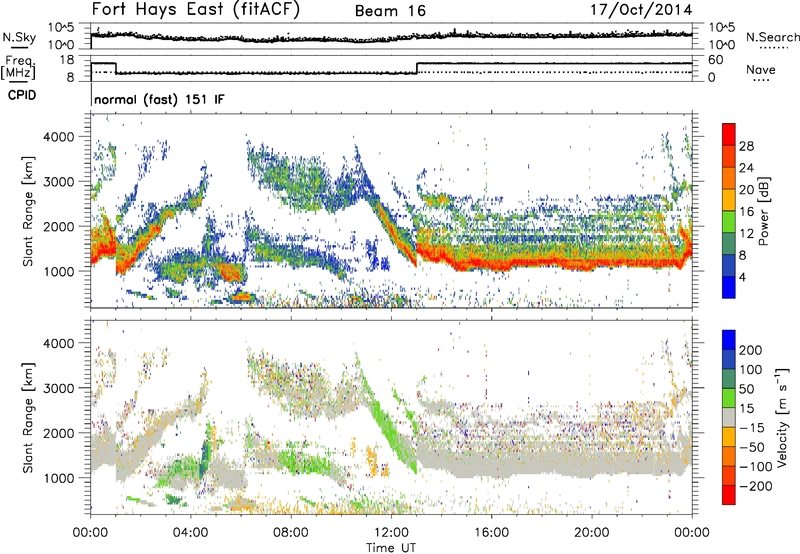Click the light green segment of Power colorbar
Image resolution: width=800 pixels, height=554 pixels.
coord(729,222)
